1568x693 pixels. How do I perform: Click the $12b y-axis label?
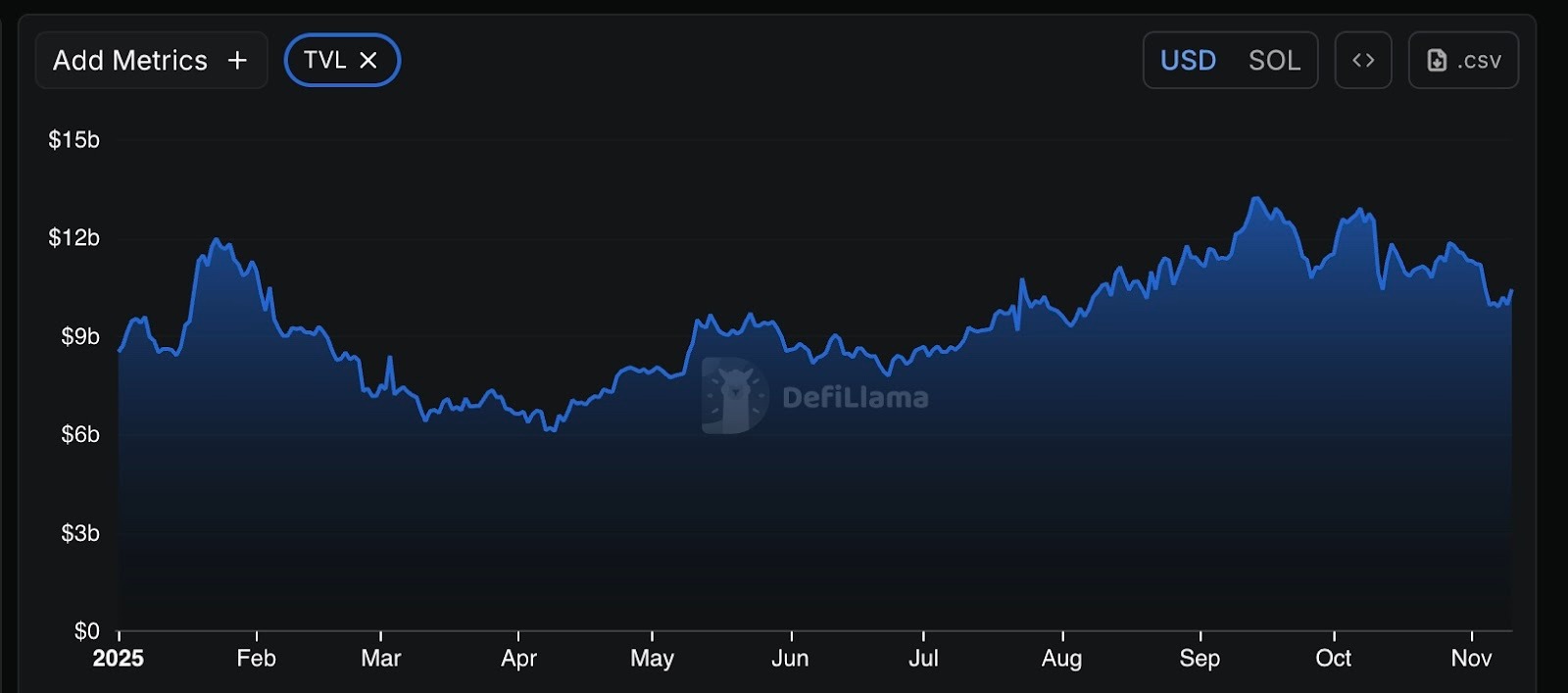click(74, 238)
